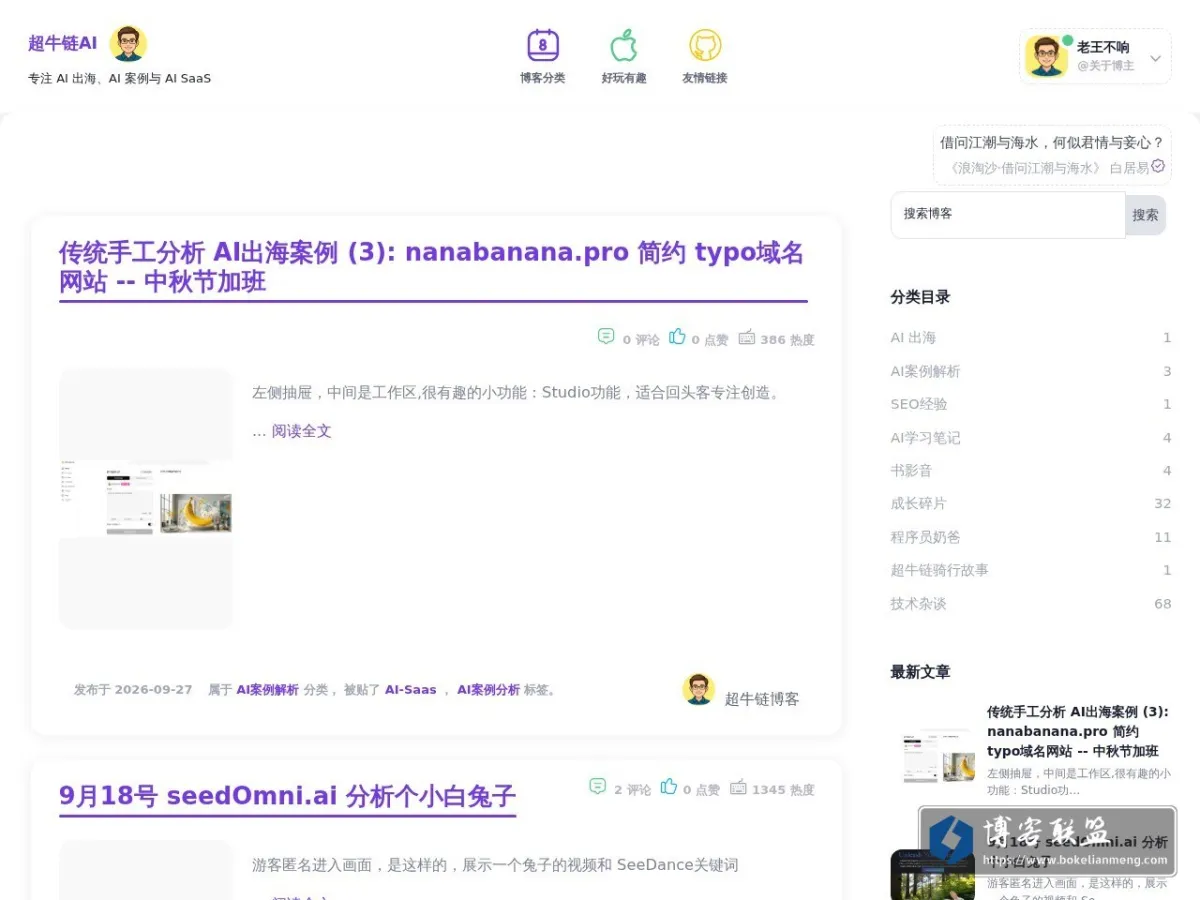The width and height of the screenshot is (1200, 900).
Task: Click the @关于博主 text under 老王不响
Action: coord(1106,66)
